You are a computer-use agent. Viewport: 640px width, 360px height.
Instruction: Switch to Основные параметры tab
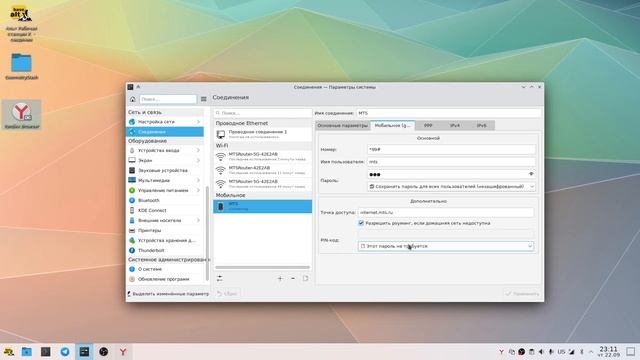[x=342, y=125]
